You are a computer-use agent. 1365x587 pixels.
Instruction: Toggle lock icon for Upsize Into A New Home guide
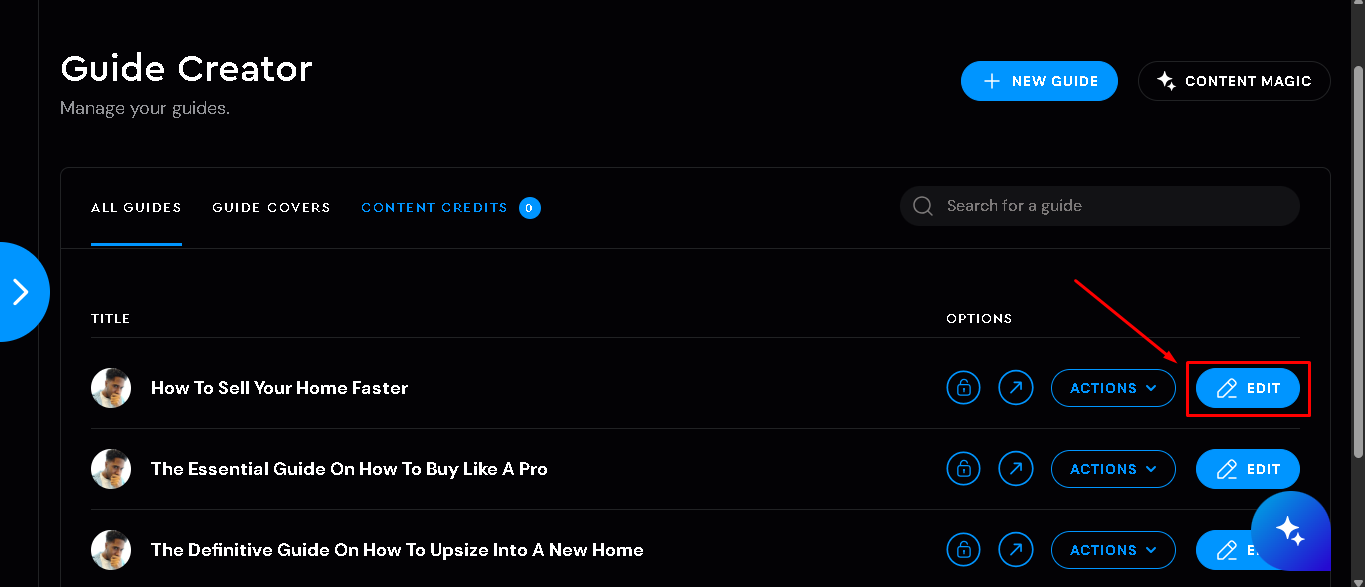[964, 550]
